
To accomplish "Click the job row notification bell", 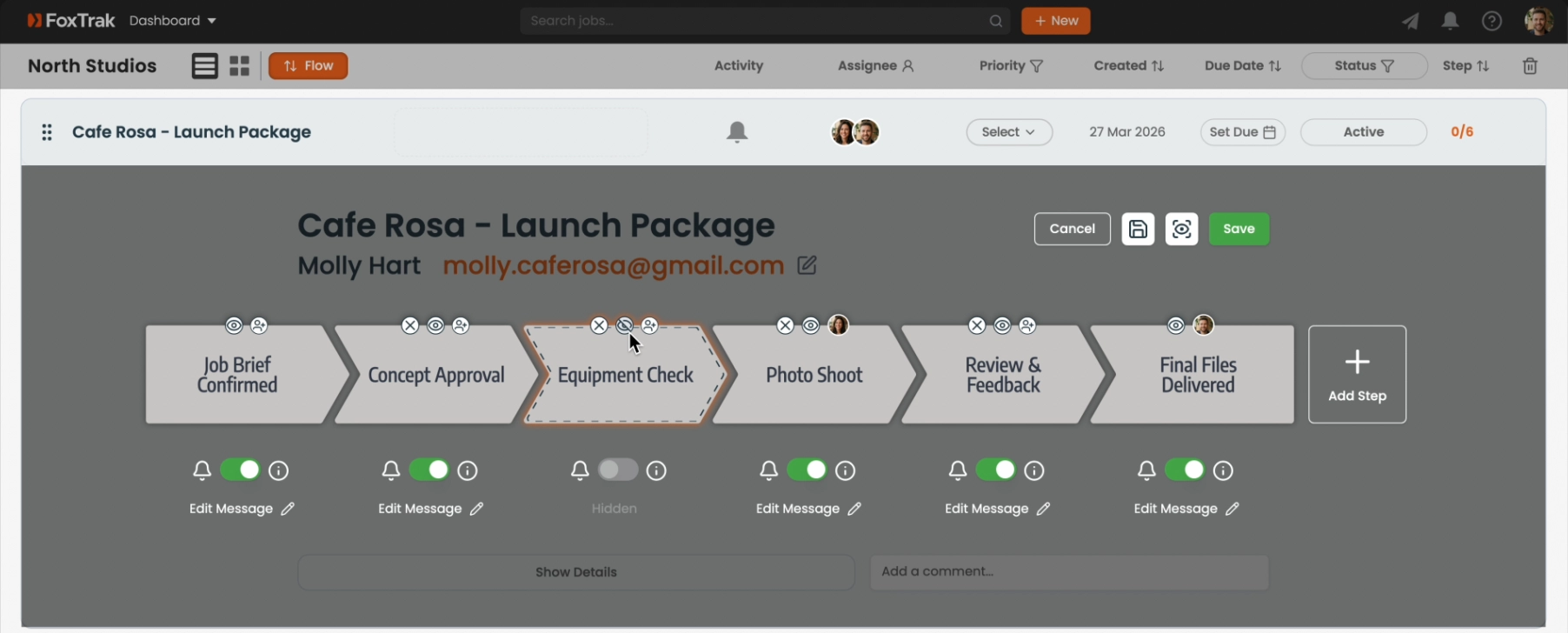I will click(737, 132).
